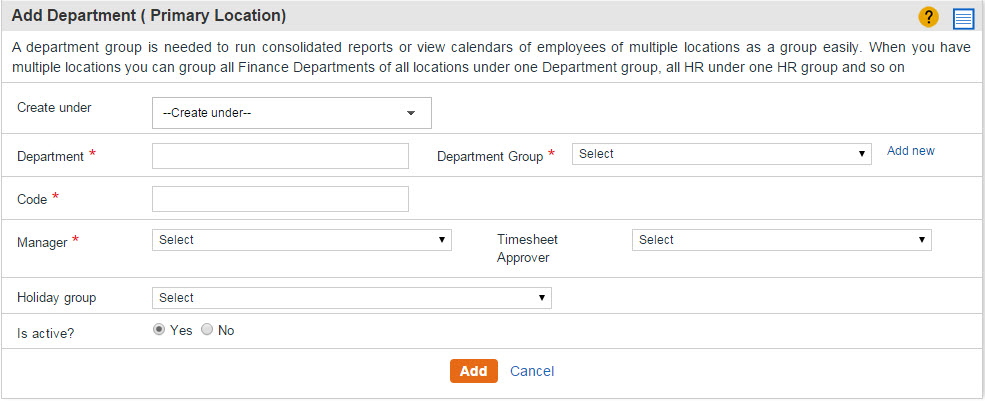Click the Create under label text
The height and width of the screenshot is (401, 985).
click(x=54, y=107)
